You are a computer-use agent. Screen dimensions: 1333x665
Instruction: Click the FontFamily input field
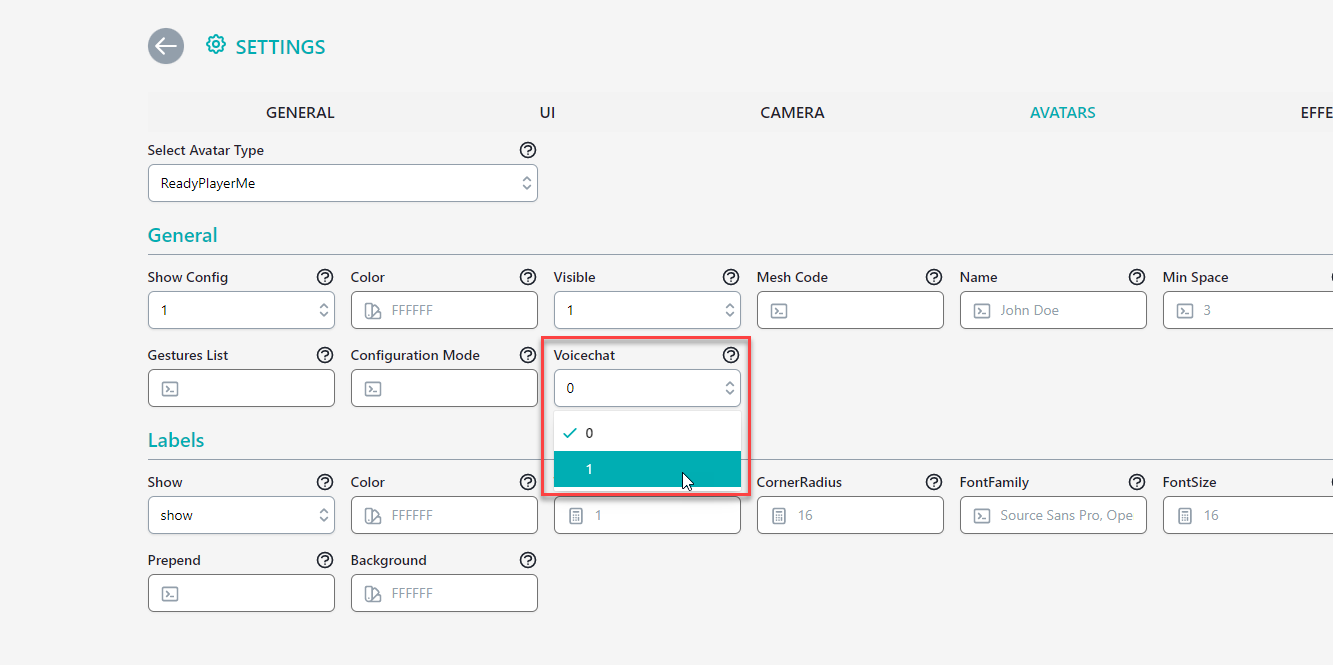click(1053, 515)
